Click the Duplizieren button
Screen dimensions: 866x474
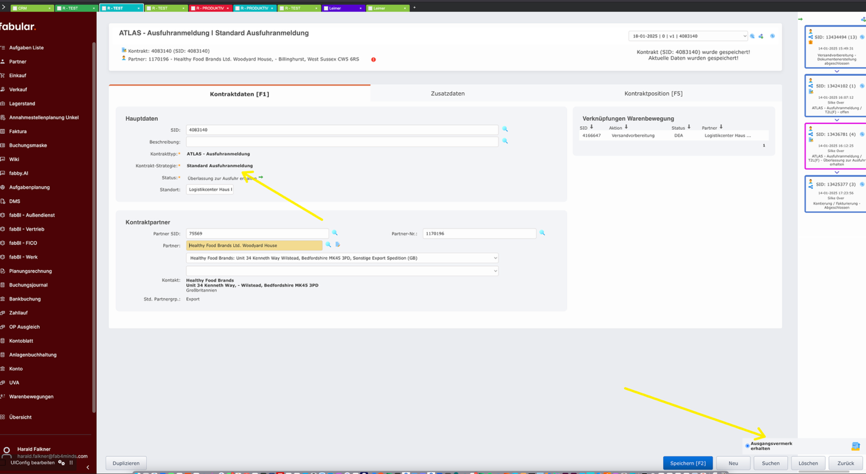click(x=126, y=463)
